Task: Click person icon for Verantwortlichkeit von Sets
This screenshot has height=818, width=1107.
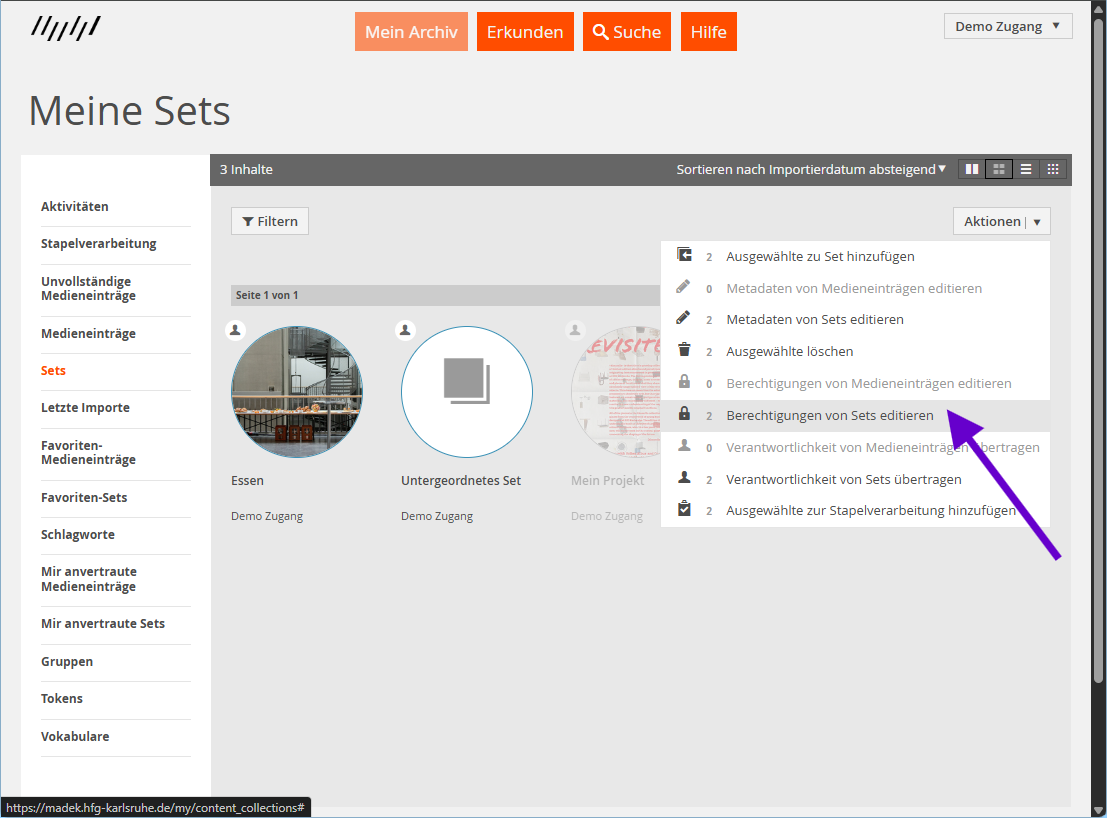Action: [684, 478]
